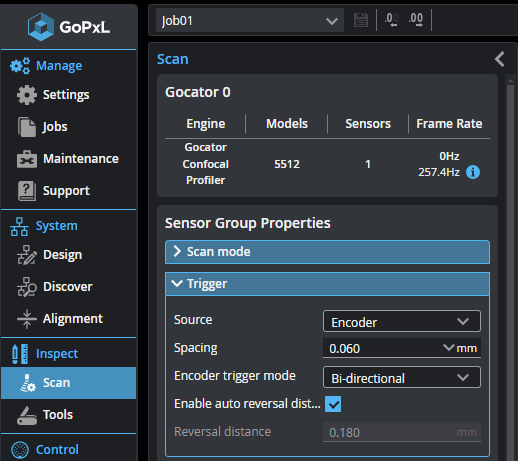Open Encoder trigger mode Bi-directional dropdown
The width and height of the screenshot is (518, 461).
point(402,377)
